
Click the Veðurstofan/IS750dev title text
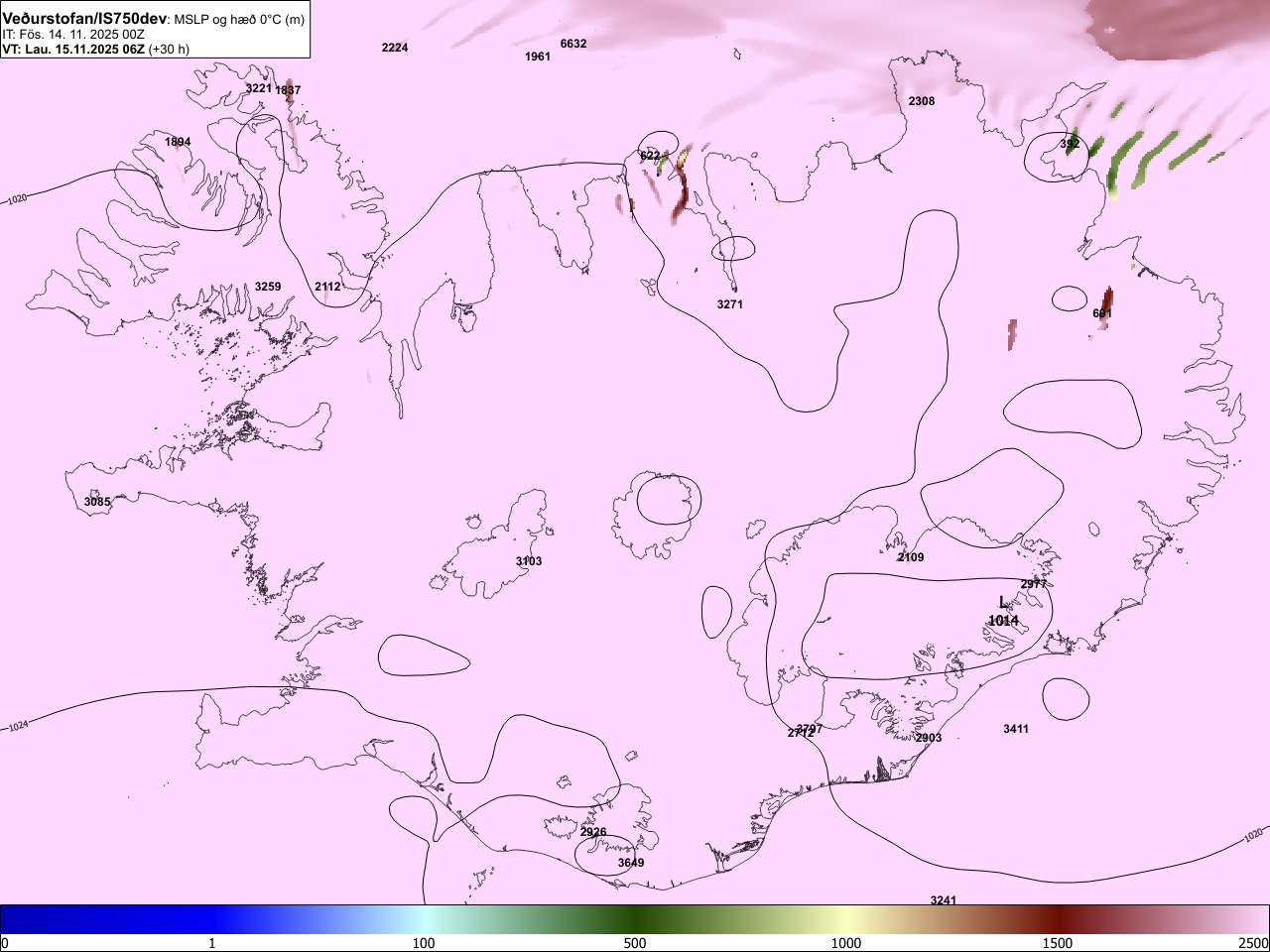(x=85, y=19)
